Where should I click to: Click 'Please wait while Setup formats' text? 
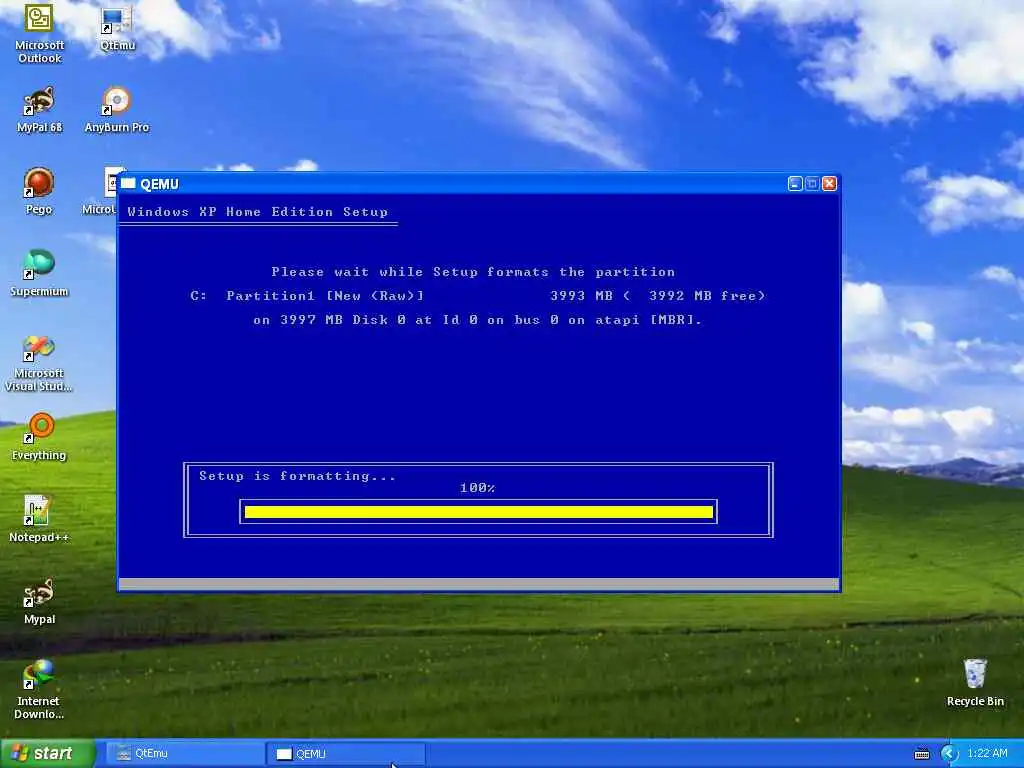pos(473,272)
